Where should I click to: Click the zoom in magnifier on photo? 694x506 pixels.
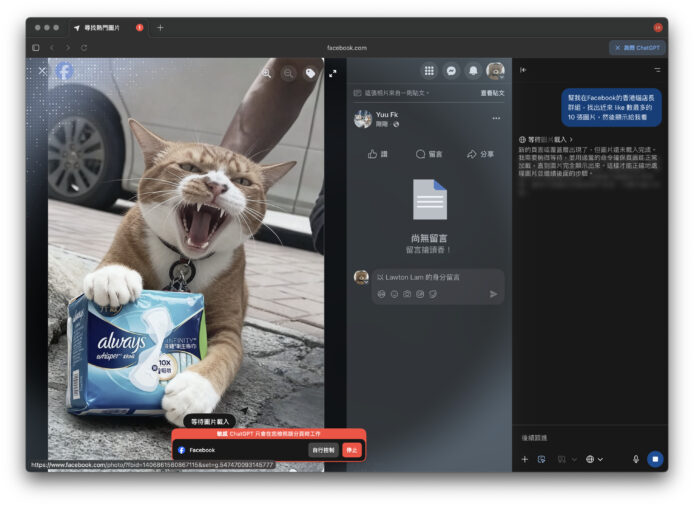pos(267,73)
